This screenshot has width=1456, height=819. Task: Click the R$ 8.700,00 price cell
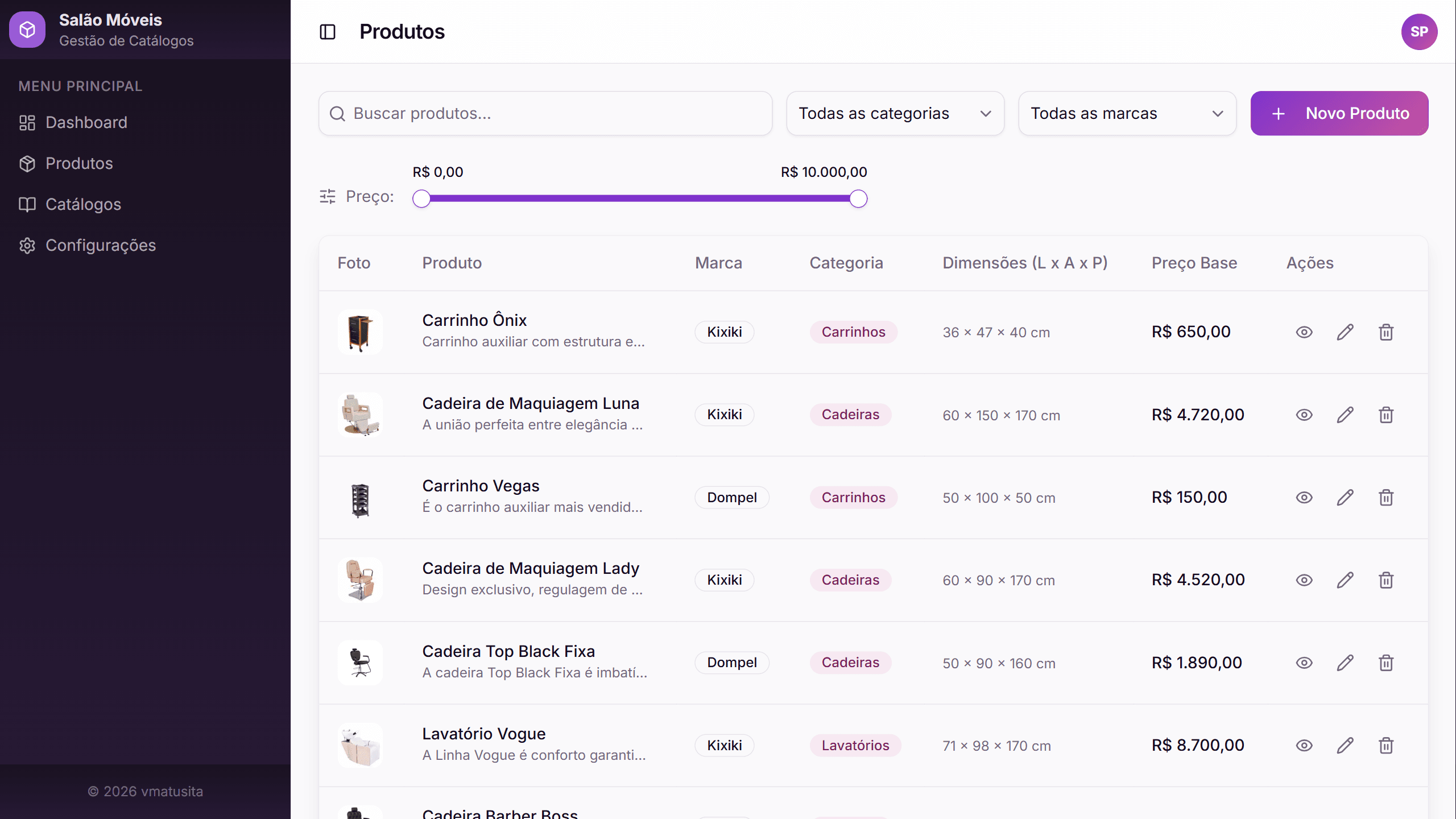point(1198,745)
